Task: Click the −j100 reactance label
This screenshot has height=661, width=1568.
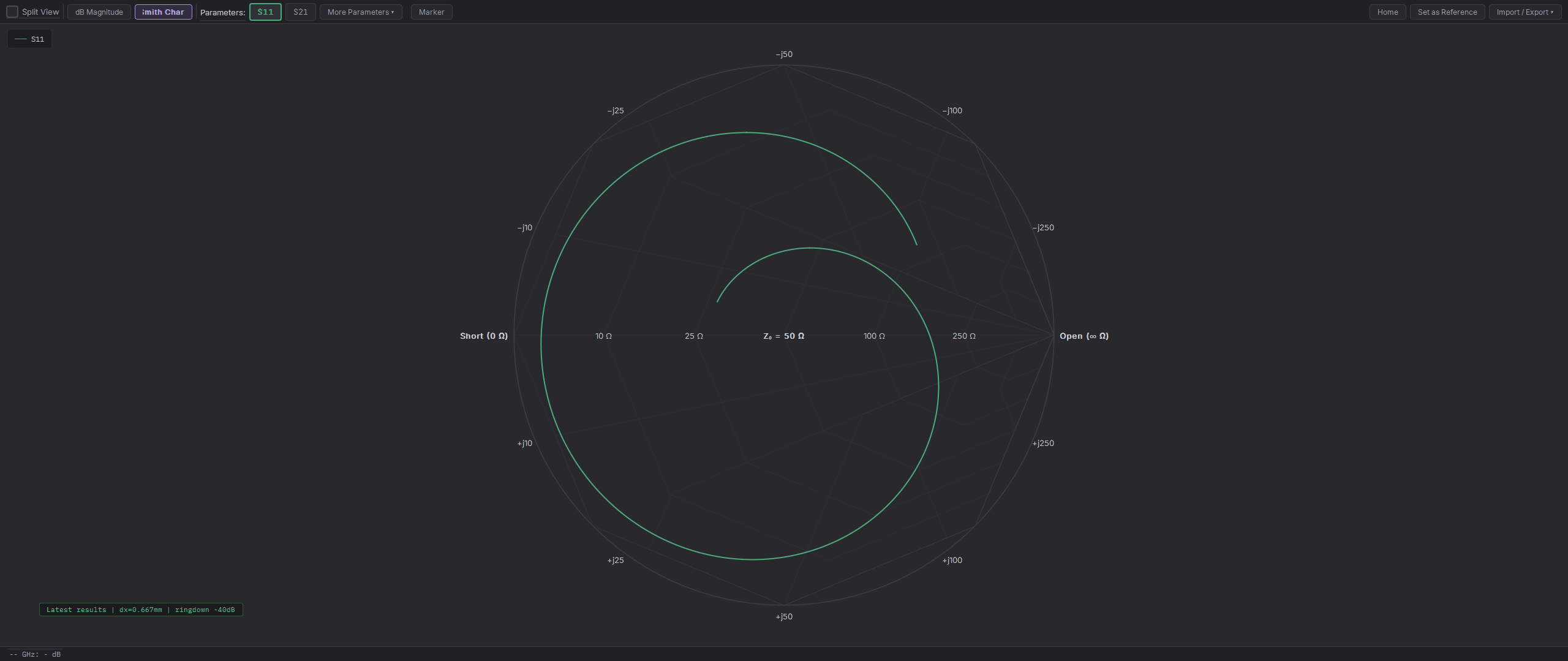Action: pyautogui.click(x=952, y=111)
